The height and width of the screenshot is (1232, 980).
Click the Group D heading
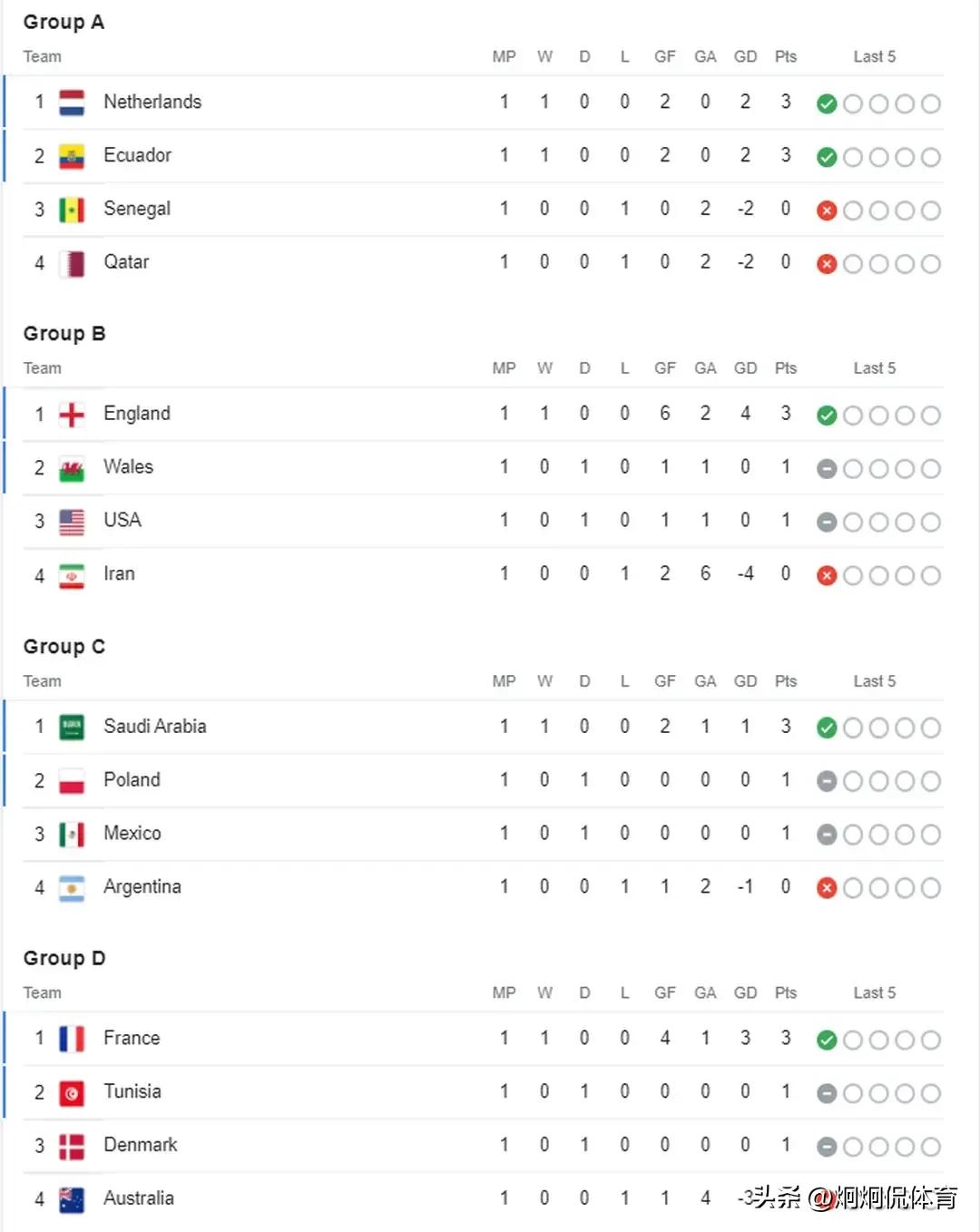point(64,958)
